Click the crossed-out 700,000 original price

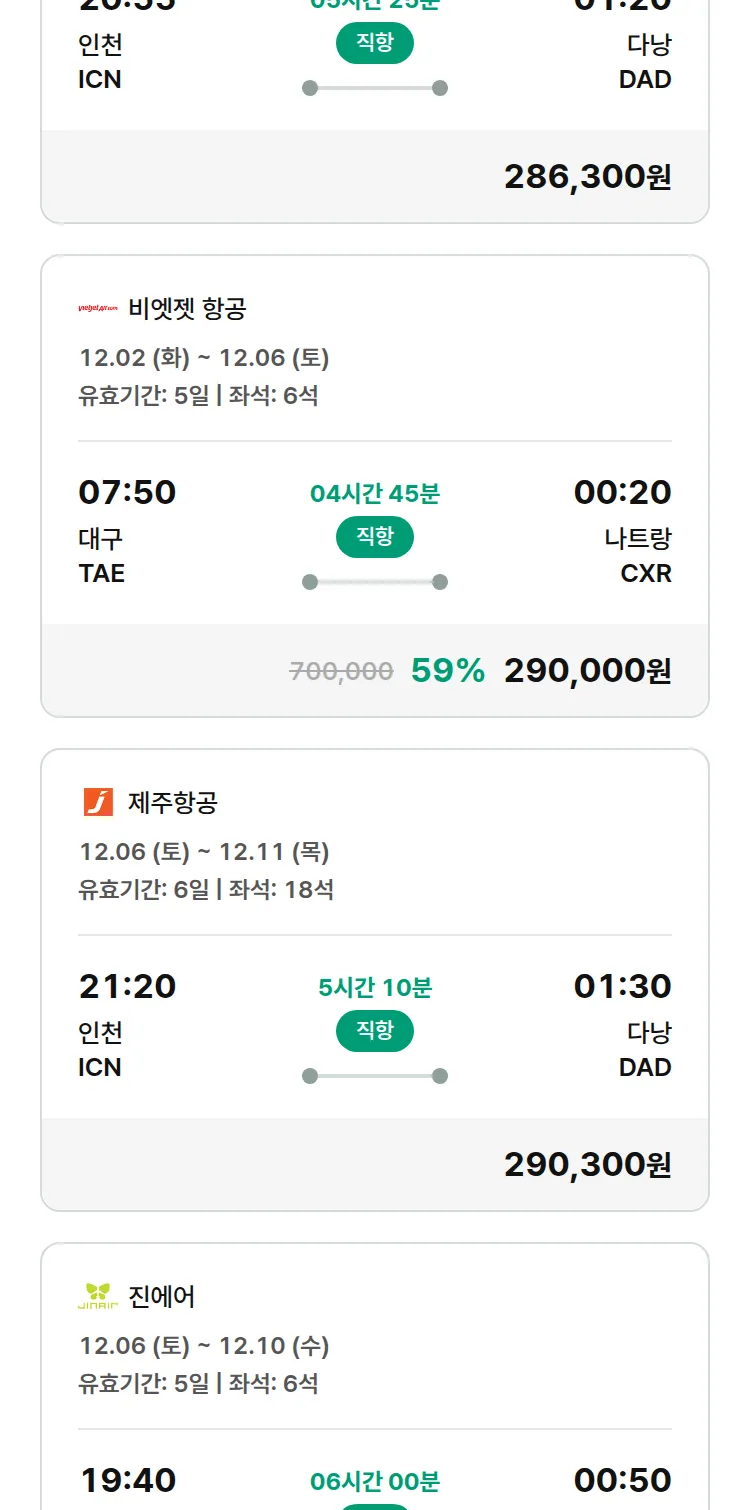(x=341, y=671)
